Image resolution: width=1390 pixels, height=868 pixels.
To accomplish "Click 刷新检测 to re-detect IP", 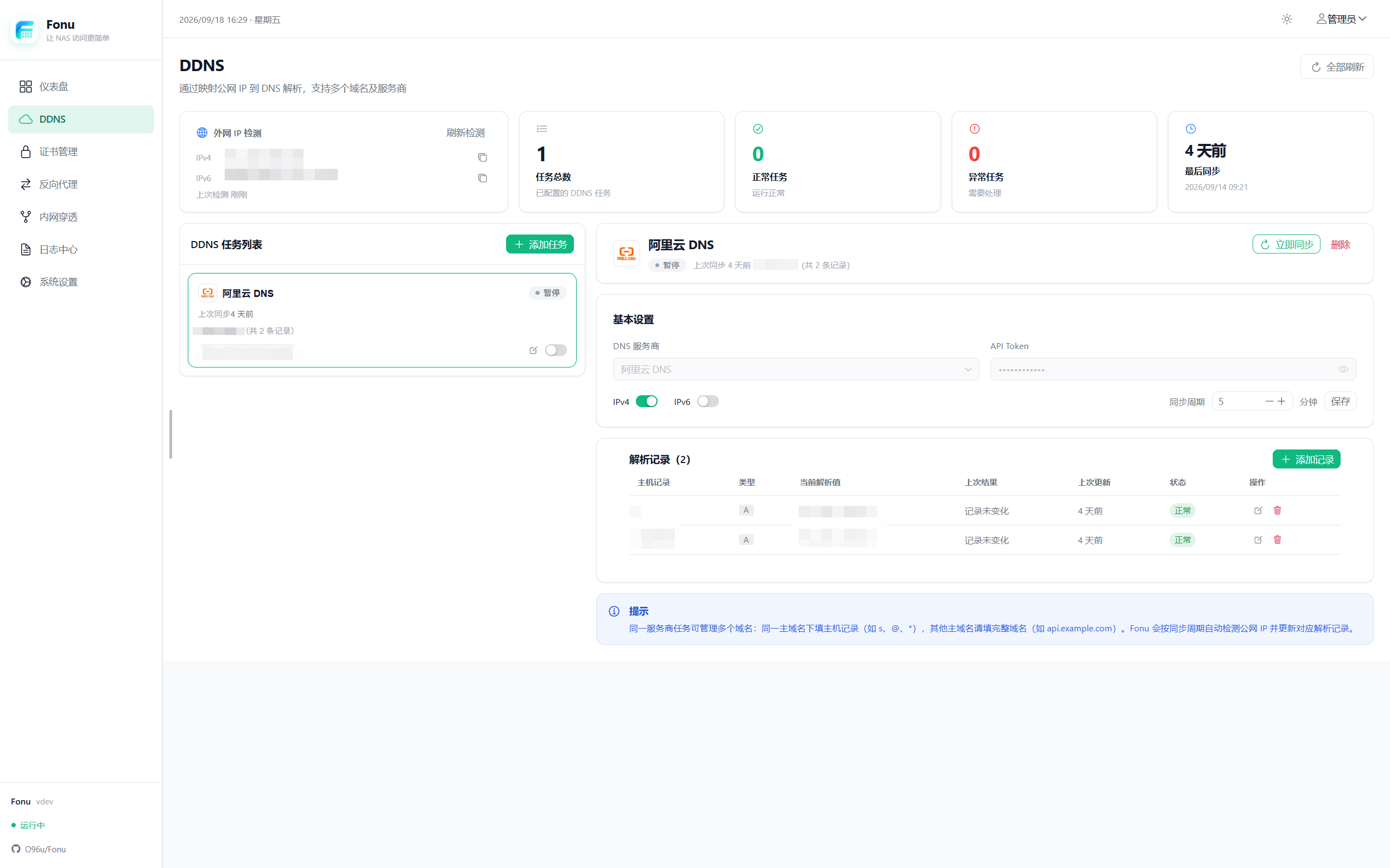I will (465, 132).
